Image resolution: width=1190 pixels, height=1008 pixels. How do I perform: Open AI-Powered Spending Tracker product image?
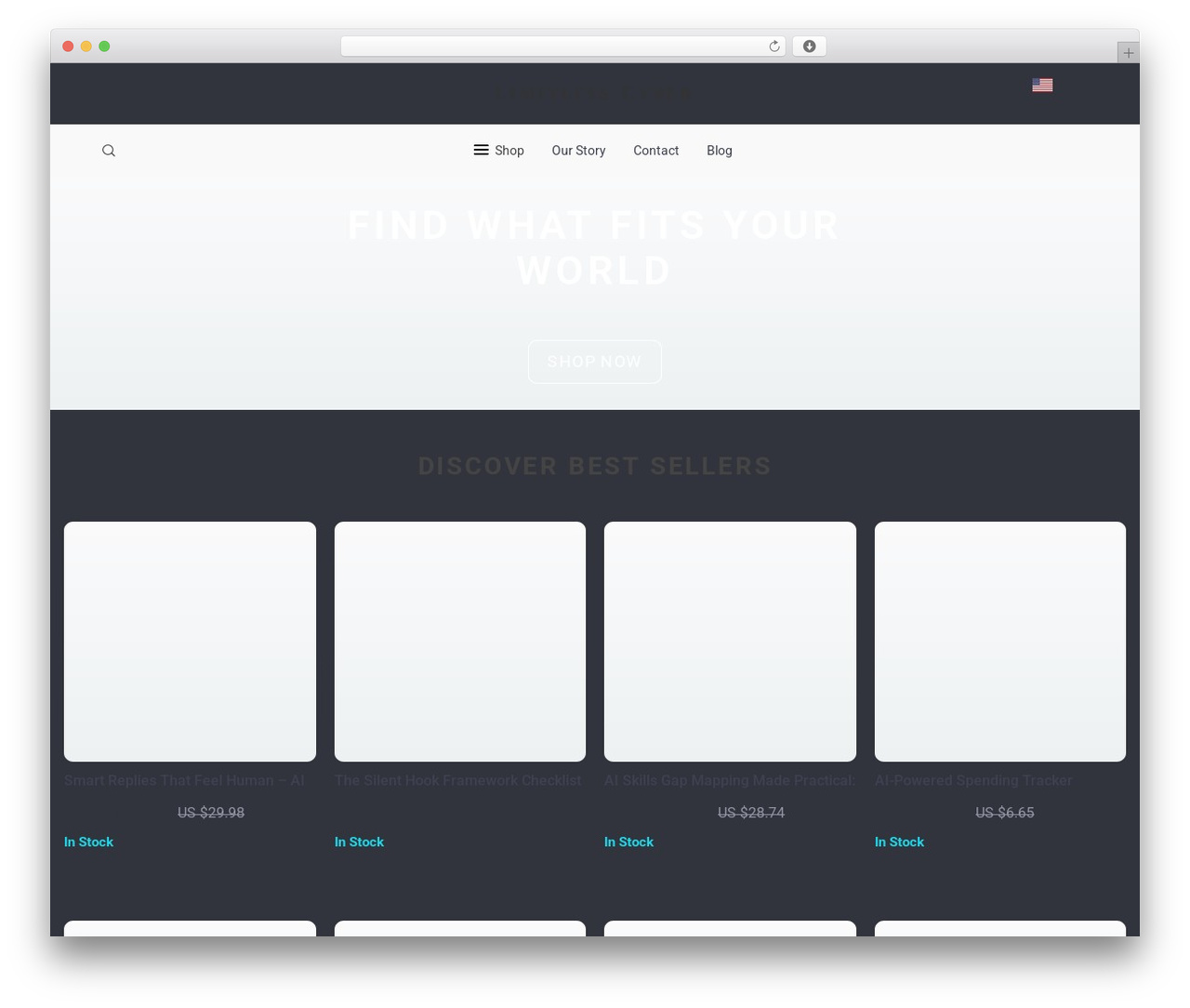click(1000, 642)
